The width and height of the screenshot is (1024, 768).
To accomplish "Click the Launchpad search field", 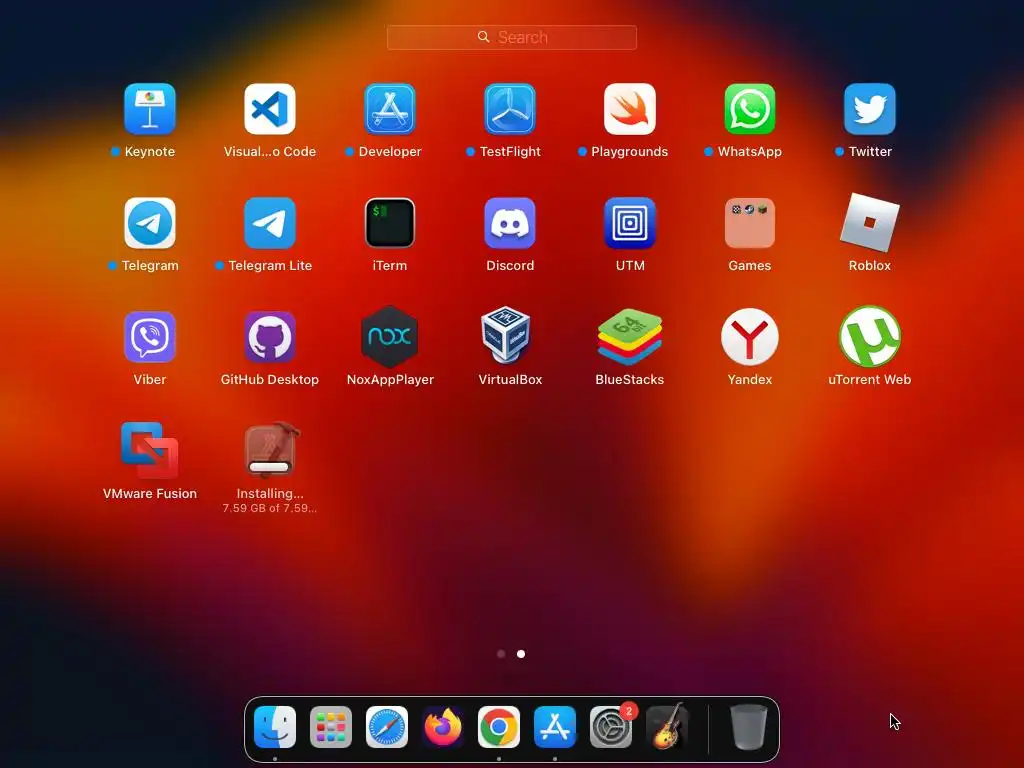I will click(512, 37).
